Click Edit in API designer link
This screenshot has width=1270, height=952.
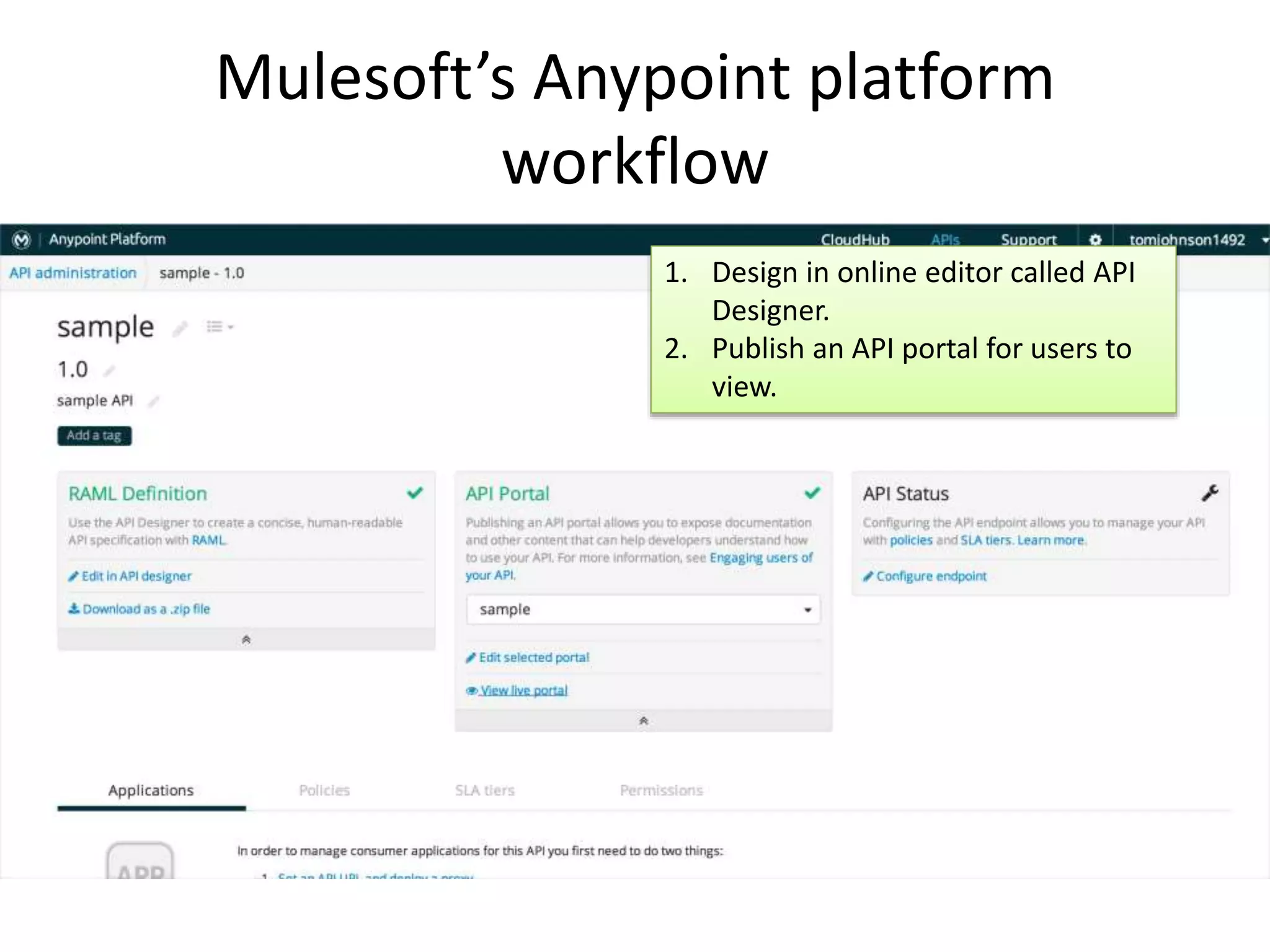click(130, 576)
